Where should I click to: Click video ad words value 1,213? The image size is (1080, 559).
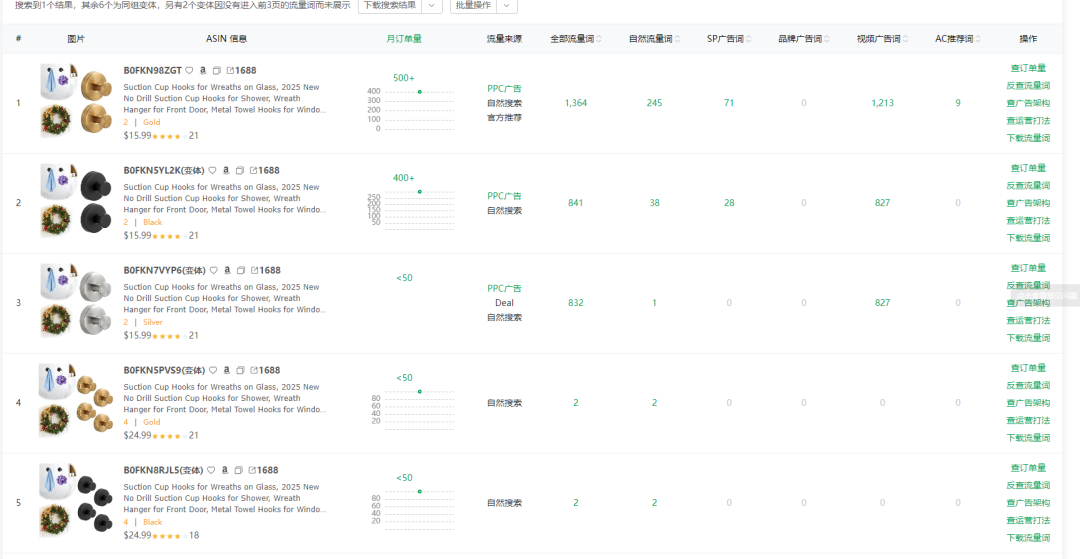click(x=882, y=103)
